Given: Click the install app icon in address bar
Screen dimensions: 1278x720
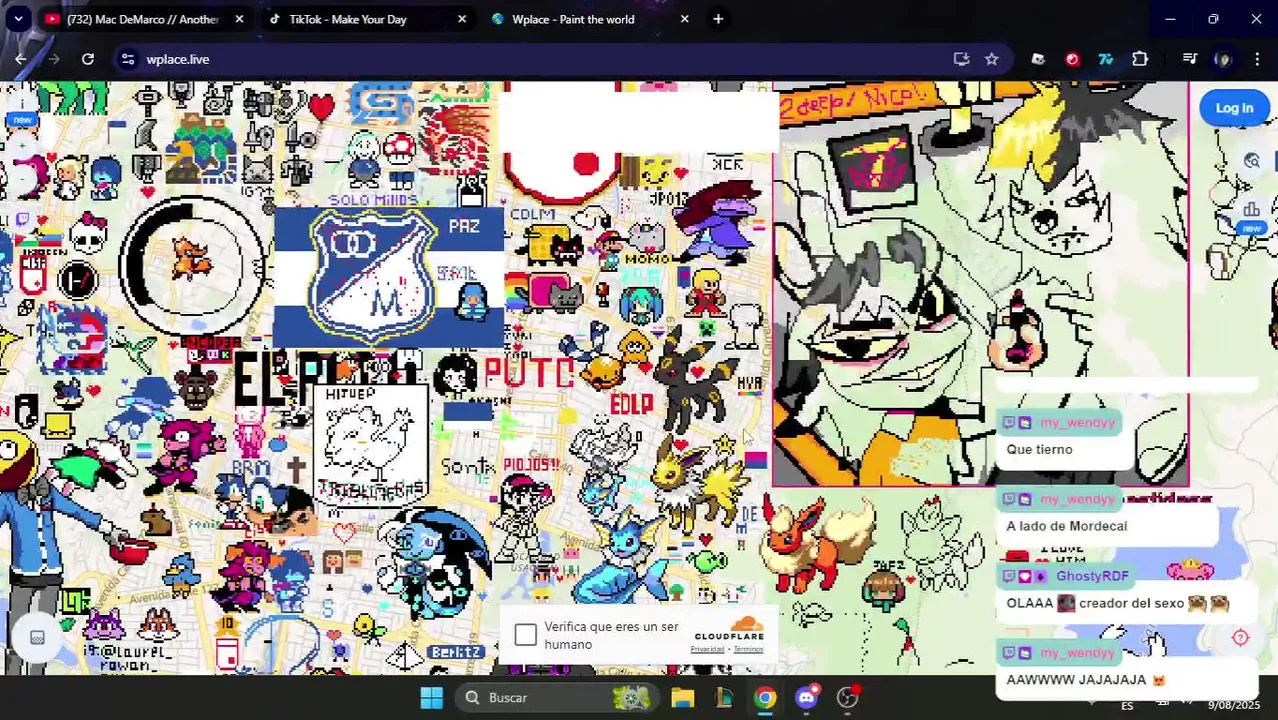Looking at the screenshot, I should (961, 59).
